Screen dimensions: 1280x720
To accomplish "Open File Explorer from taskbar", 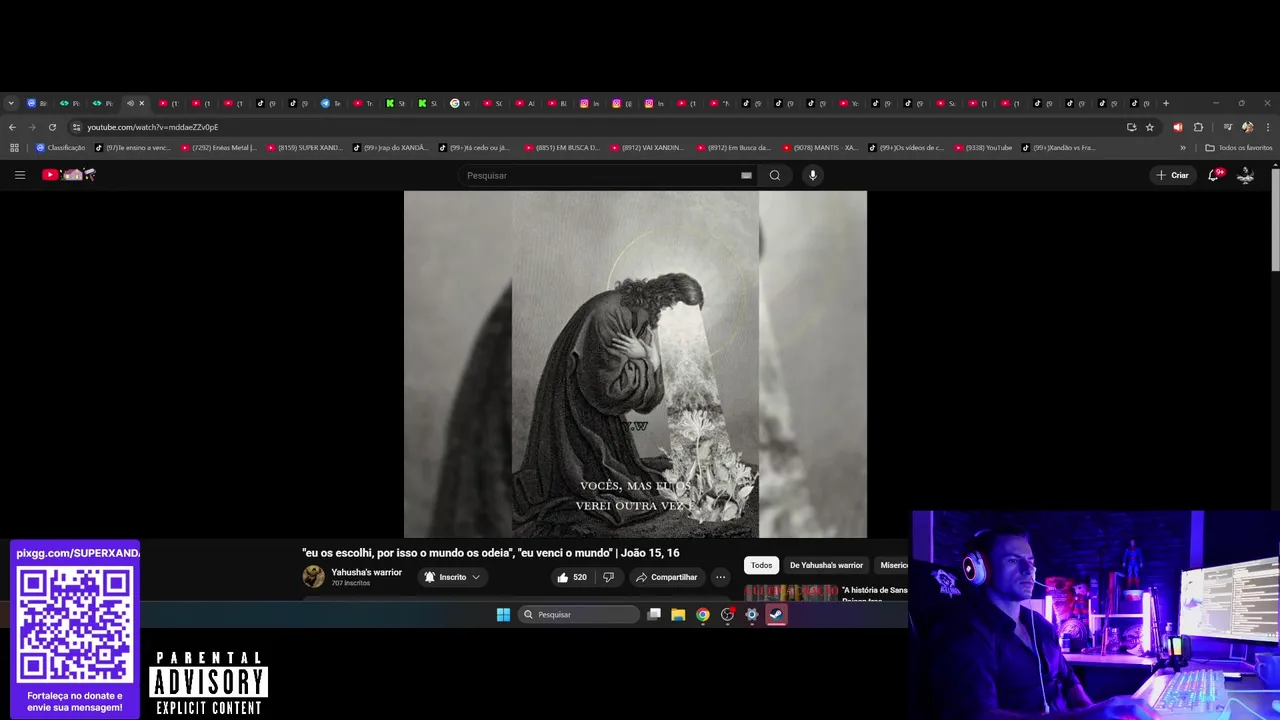I will tap(678, 614).
